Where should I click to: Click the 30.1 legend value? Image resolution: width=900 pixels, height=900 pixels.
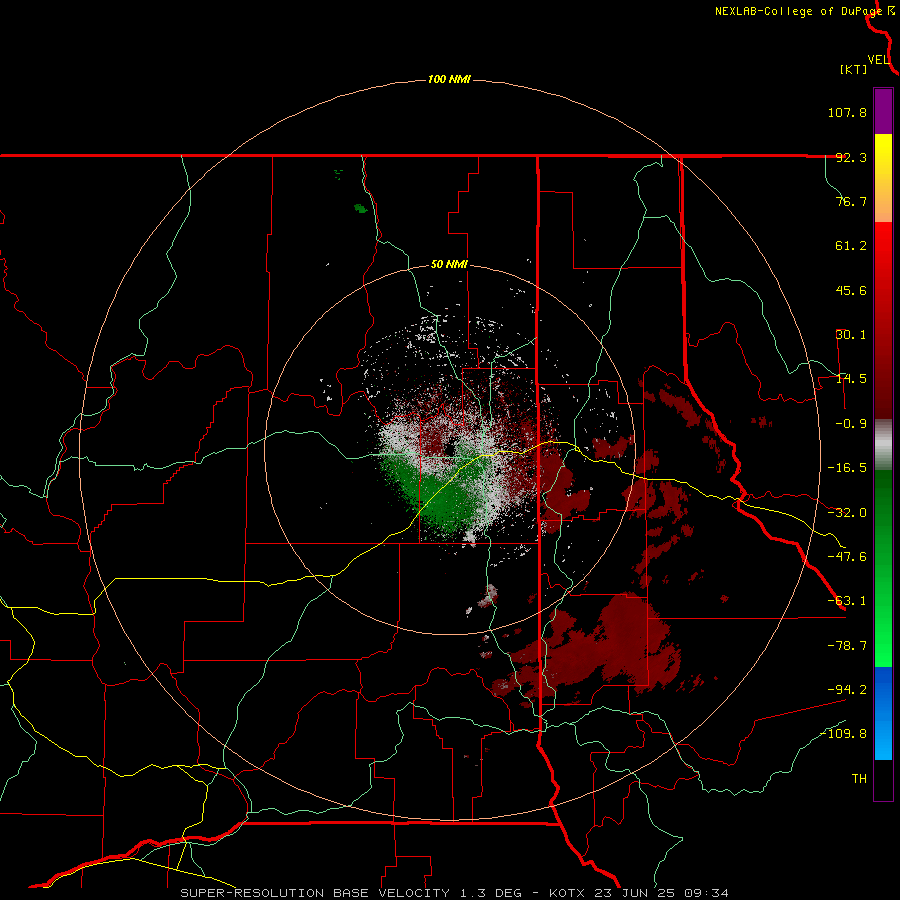point(851,335)
